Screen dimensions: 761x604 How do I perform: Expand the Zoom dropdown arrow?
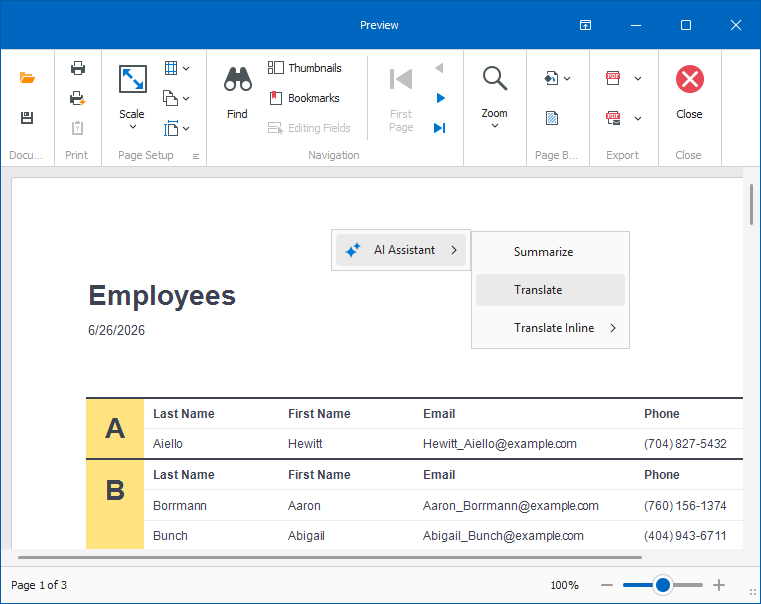click(x=495, y=126)
